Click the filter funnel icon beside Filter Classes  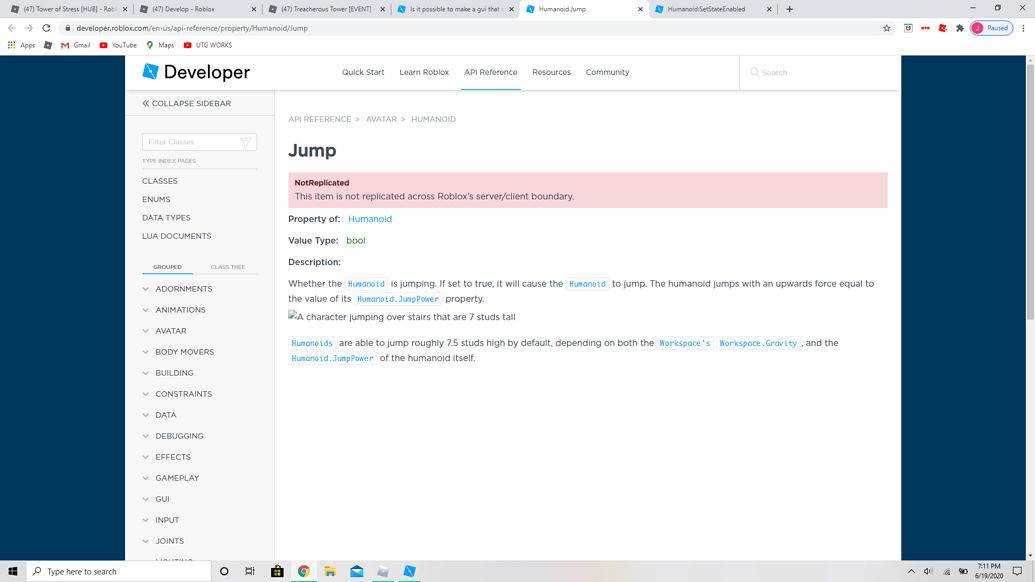pyautogui.click(x=246, y=142)
